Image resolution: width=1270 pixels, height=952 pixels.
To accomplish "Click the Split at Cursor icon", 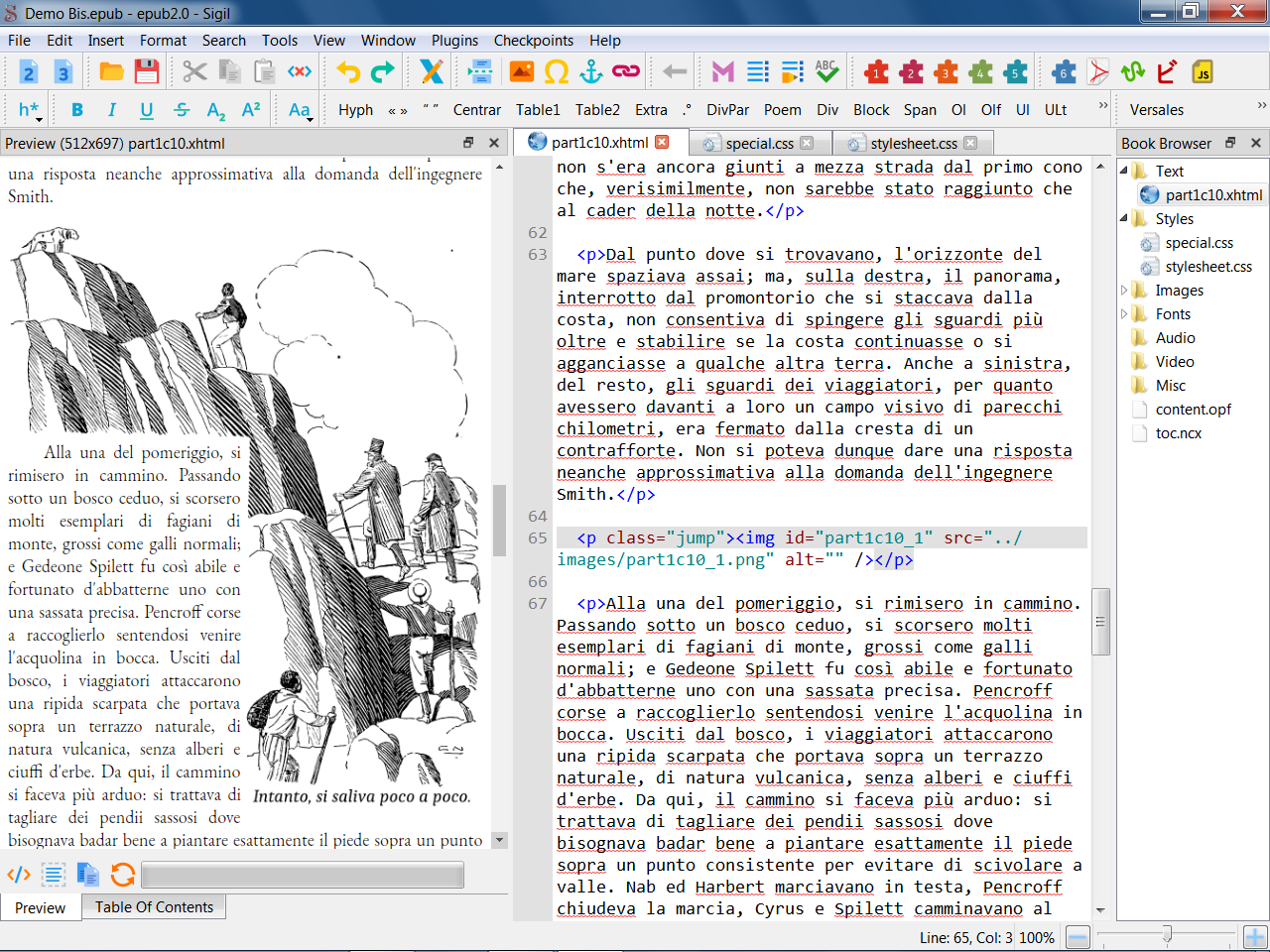I will pos(480,71).
